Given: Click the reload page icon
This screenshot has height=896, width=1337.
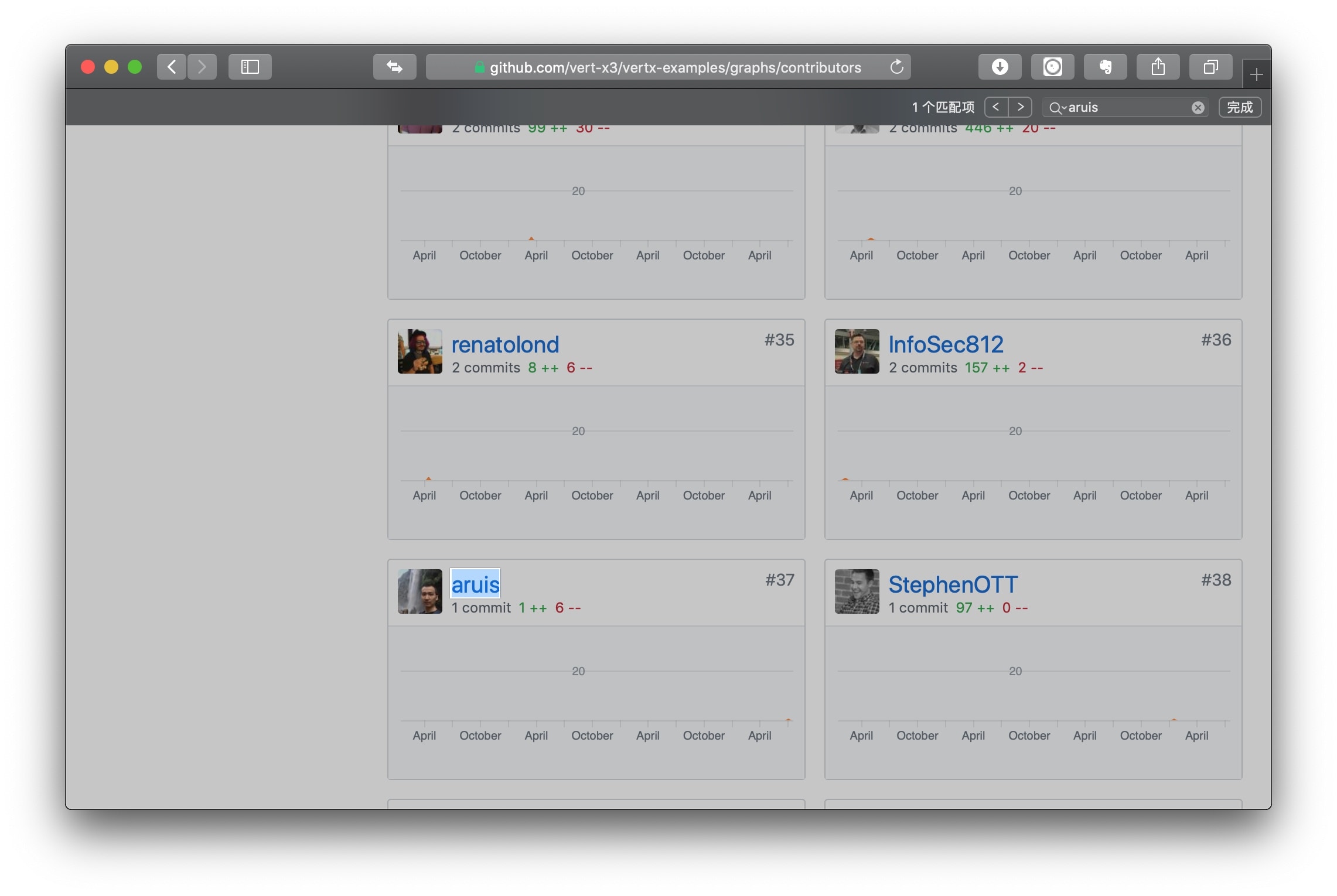Looking at the screenshot, I should 896,67.
